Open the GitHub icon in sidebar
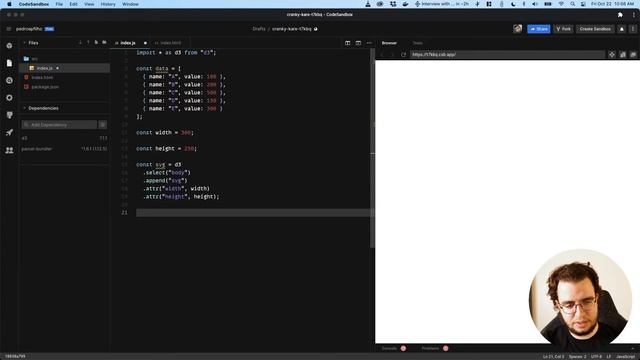The height and width of the screenshot is (360, 640). pos(9,115)
